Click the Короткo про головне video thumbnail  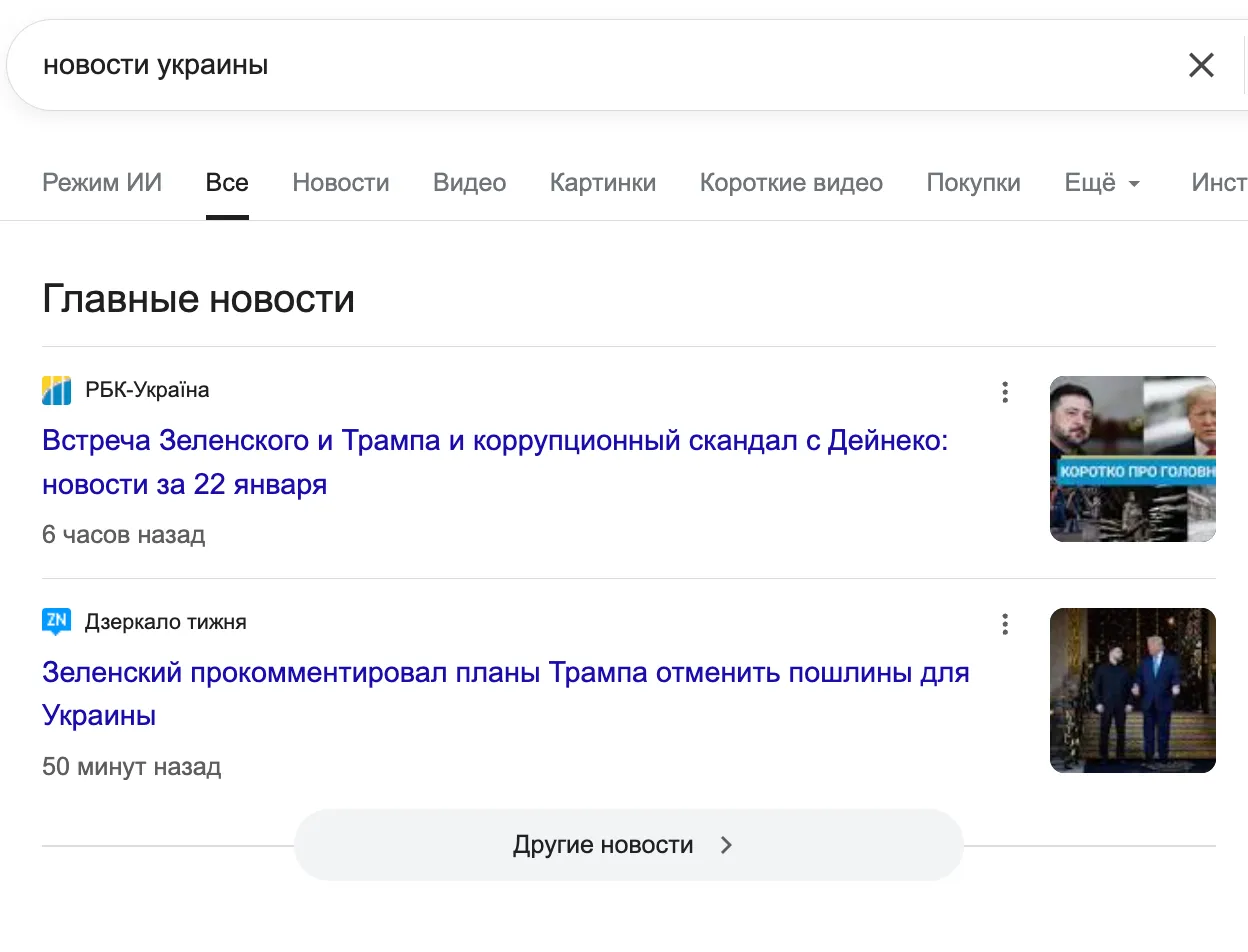coord(1132,458)
